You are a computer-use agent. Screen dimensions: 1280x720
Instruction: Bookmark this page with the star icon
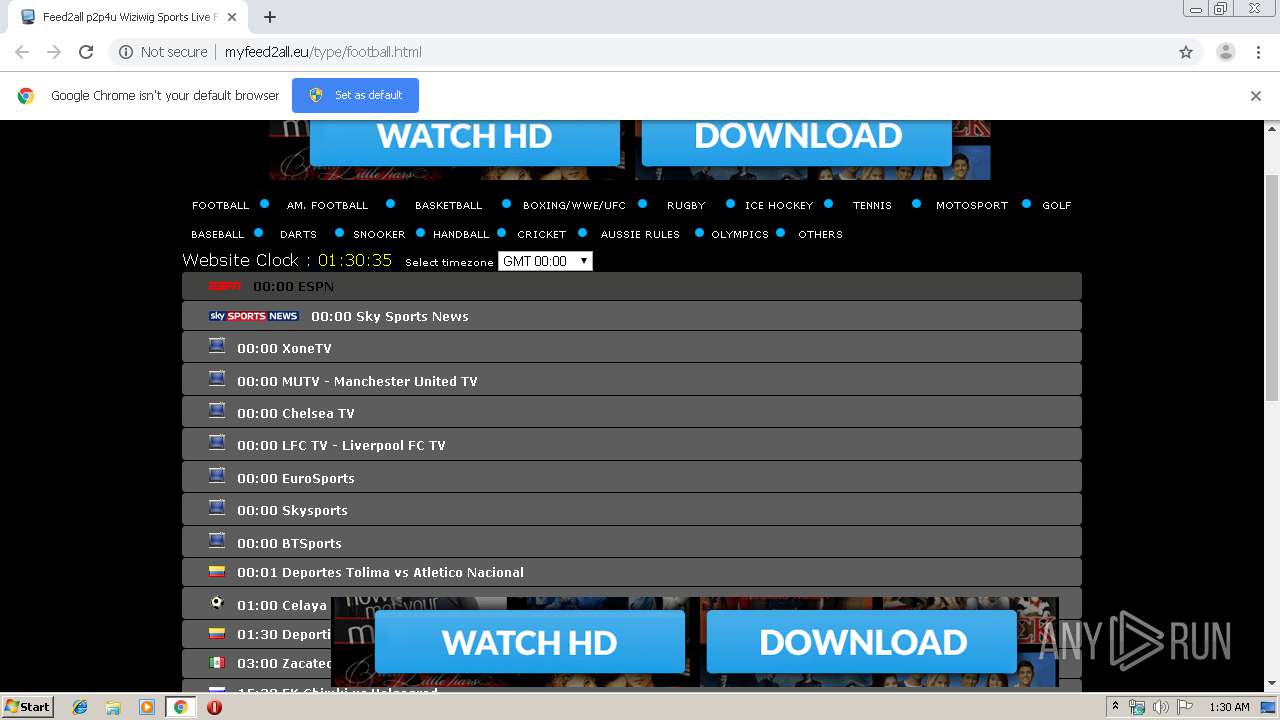tap(1186, 52)
